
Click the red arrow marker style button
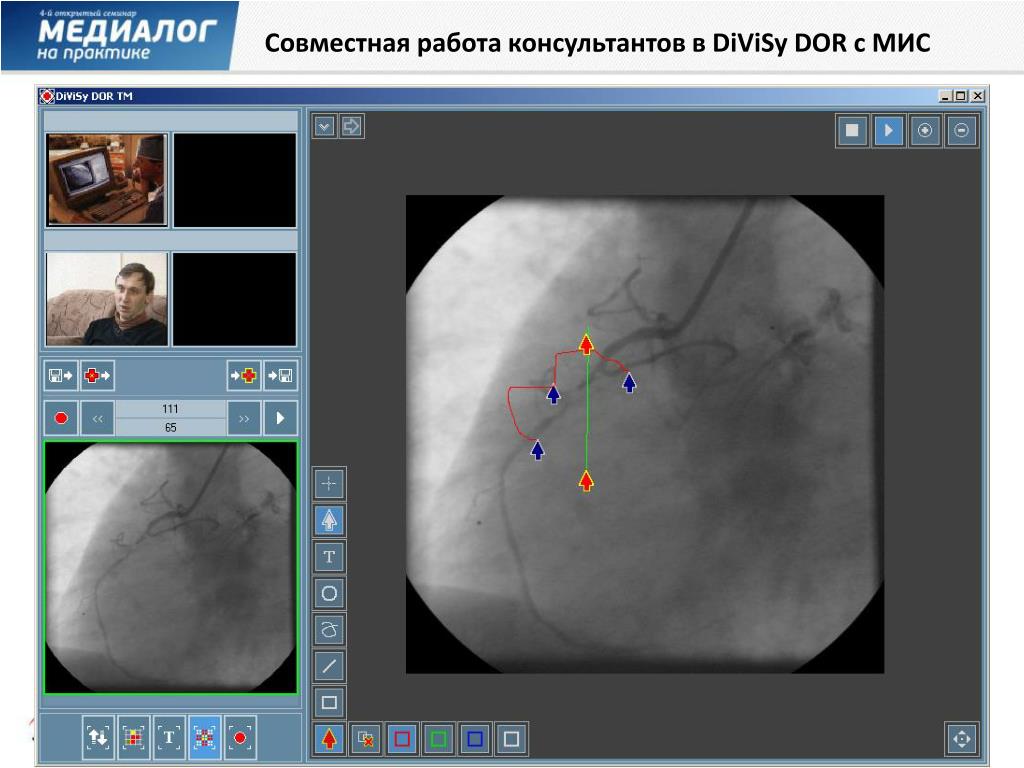[329, 739]
